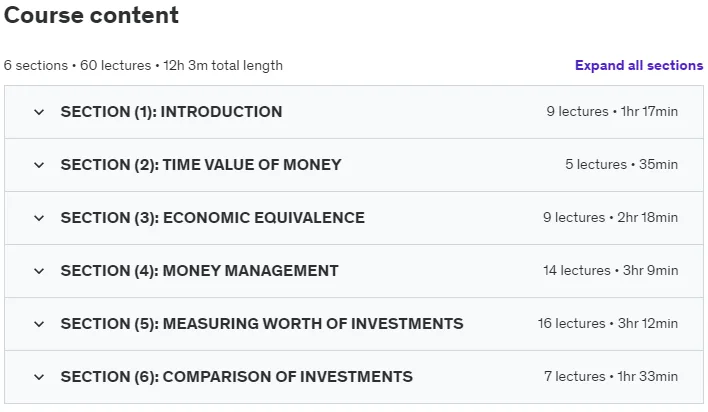Select SECTION (4): MONEY MANAGEMENT title
The image size is (708, 412).
[200, 271]
